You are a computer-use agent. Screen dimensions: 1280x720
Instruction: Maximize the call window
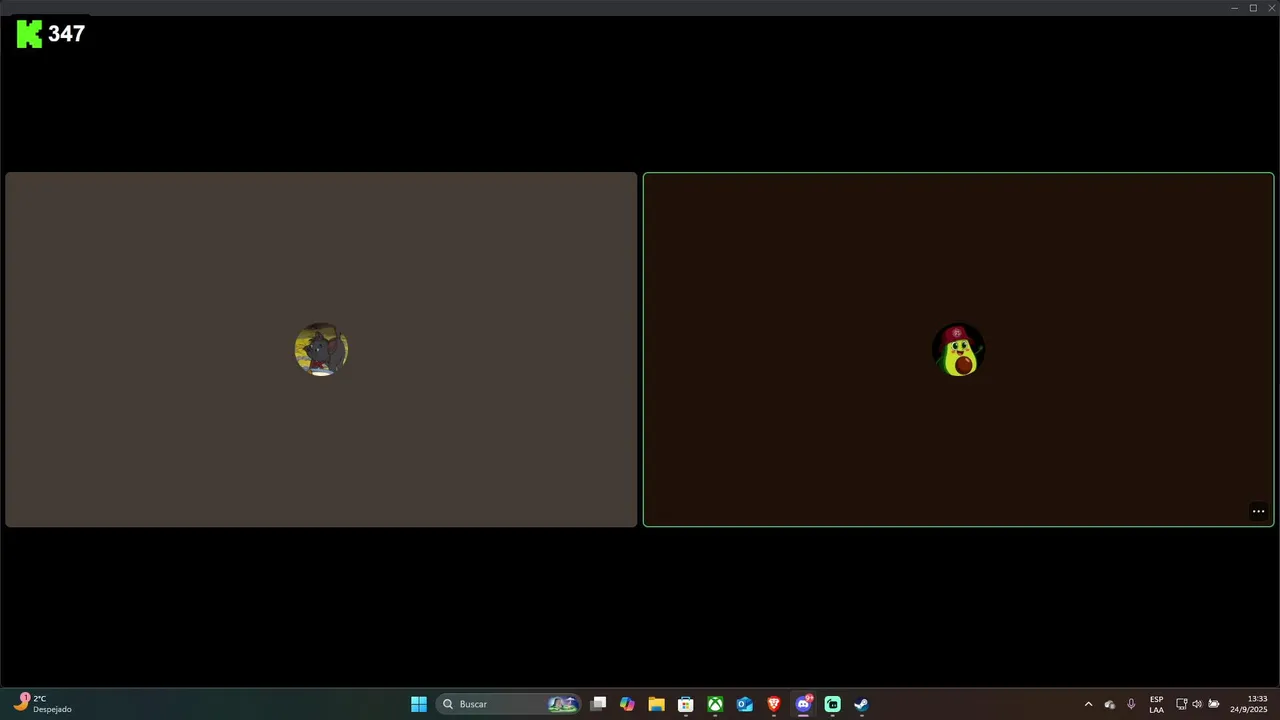click(x=1253, y=8)
